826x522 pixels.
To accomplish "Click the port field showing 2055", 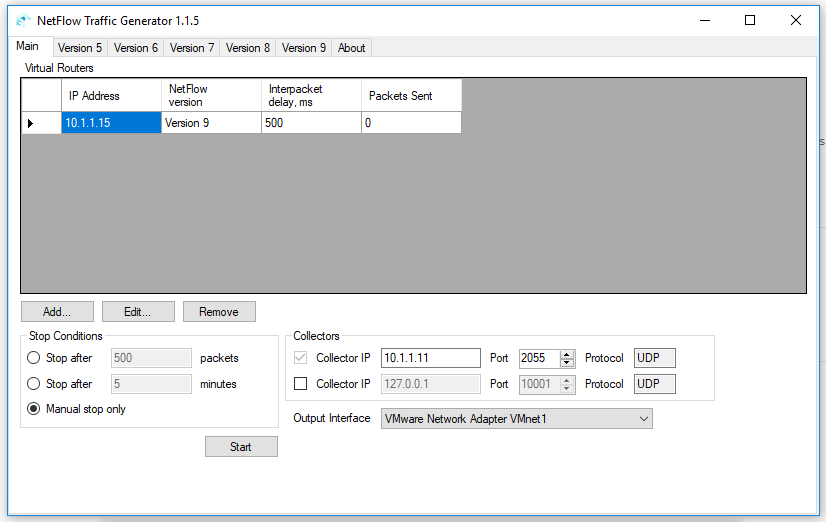I will click(x=540, y=358).
